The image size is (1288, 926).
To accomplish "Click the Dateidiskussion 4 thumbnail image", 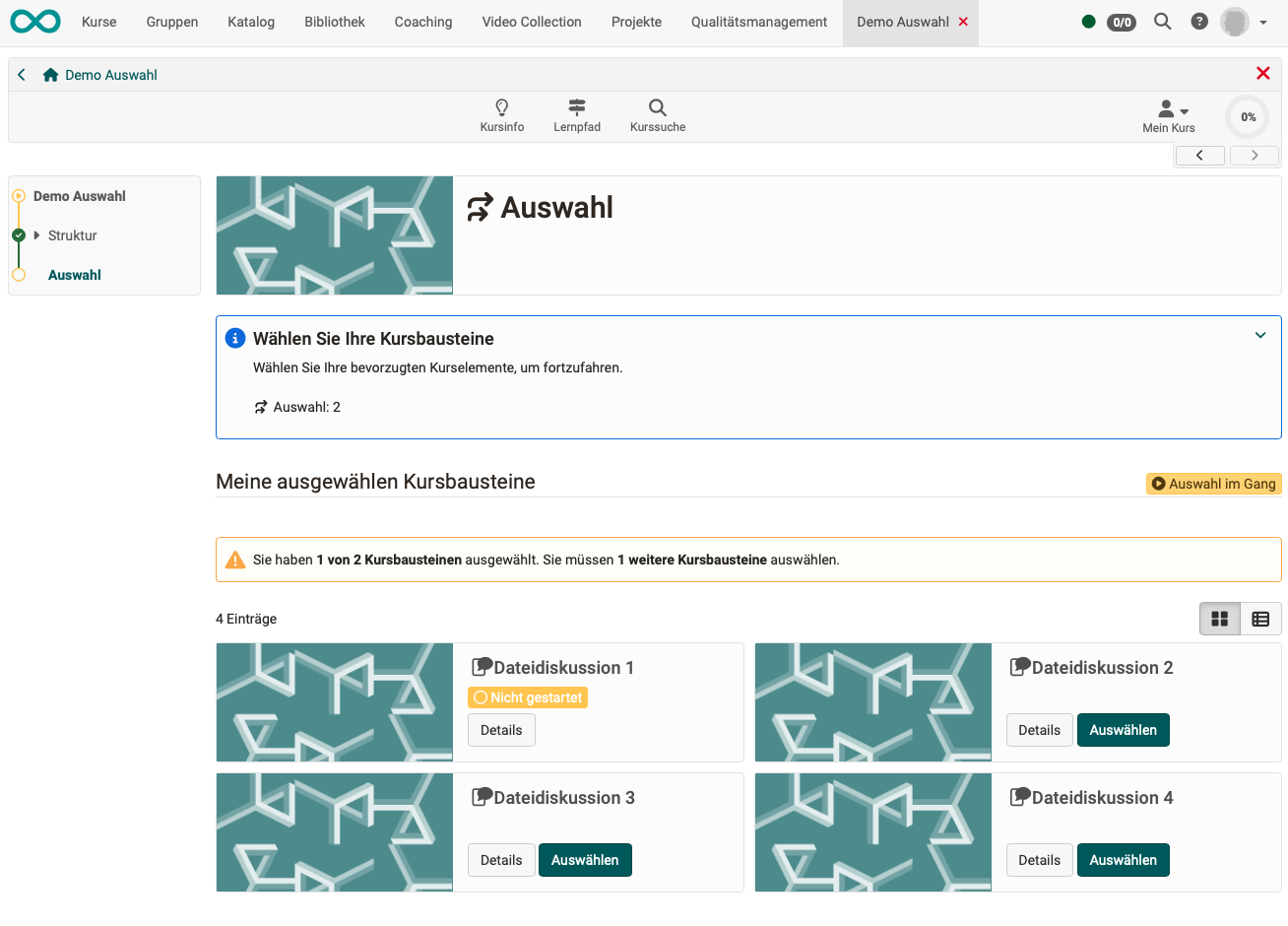I will [x=872, y=832].
